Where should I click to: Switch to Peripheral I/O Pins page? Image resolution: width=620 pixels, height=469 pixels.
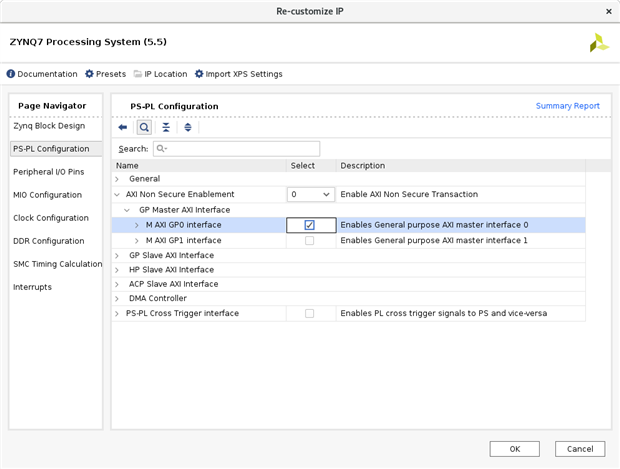tap(49, 172)
